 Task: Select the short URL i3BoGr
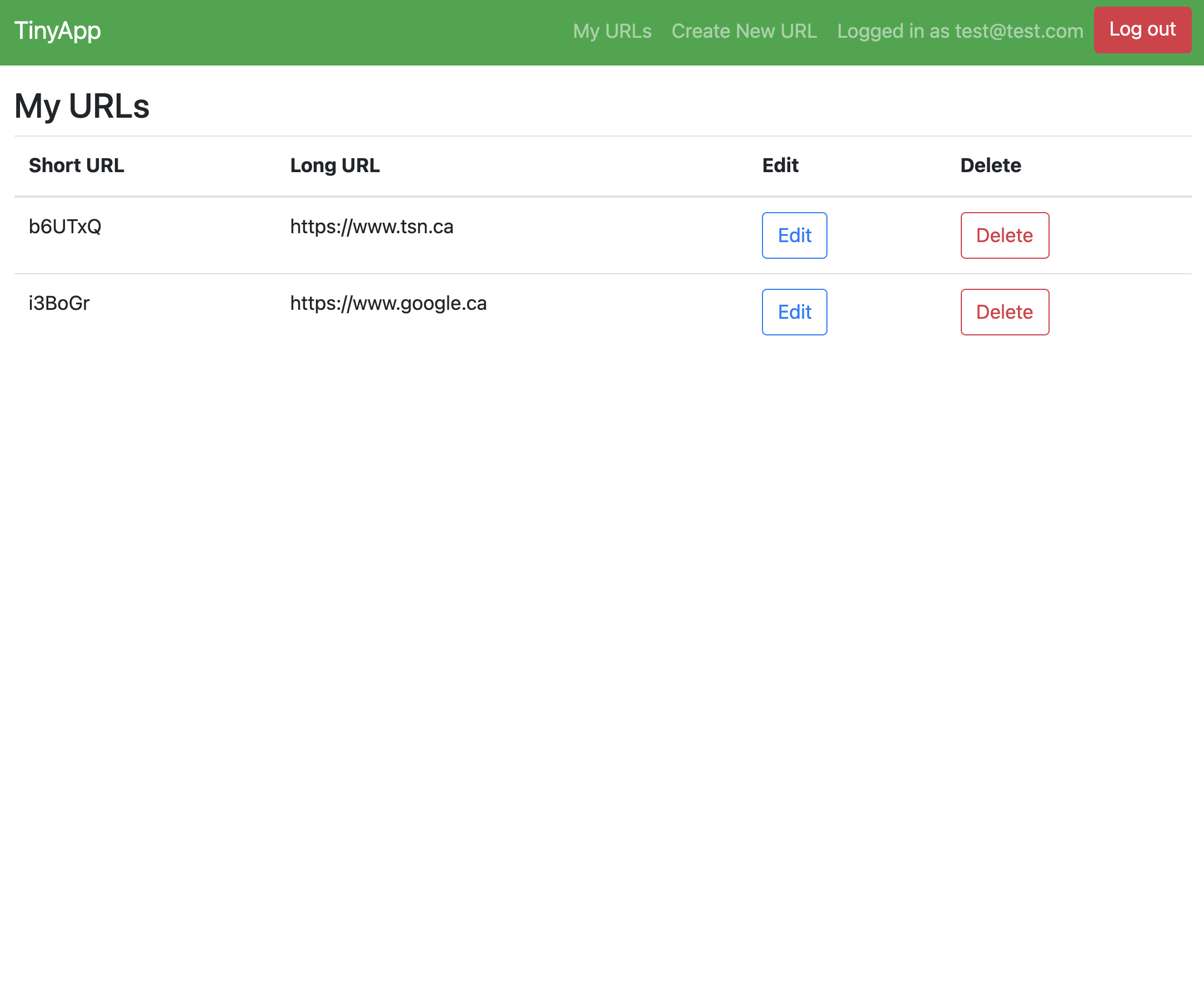coord(58,303)
